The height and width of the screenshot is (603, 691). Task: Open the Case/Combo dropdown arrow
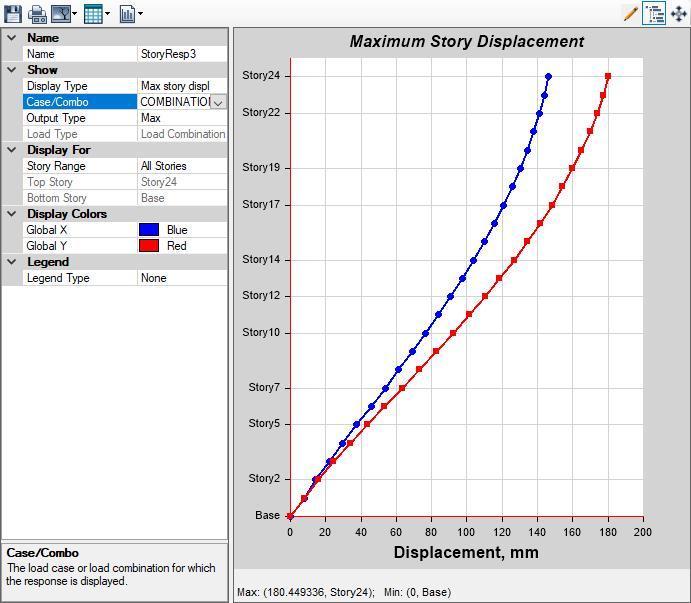[218, 102]
